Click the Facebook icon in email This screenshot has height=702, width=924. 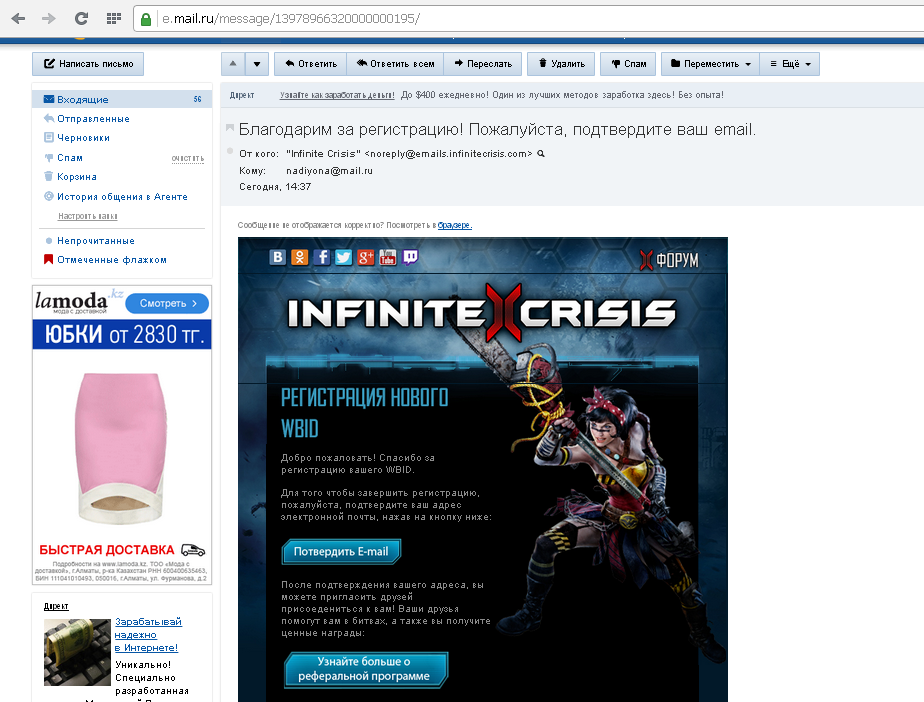coord(321,257)
